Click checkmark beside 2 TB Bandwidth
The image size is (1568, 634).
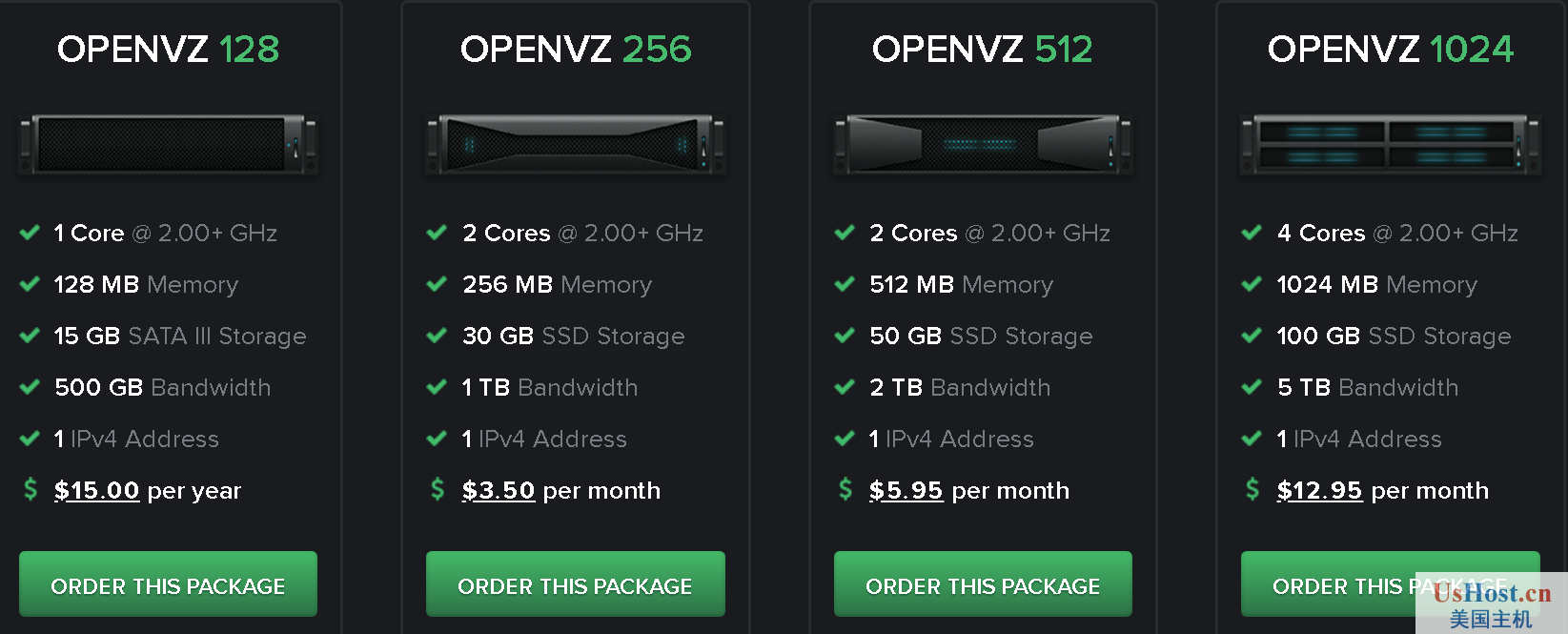click(x=845, y=387)
